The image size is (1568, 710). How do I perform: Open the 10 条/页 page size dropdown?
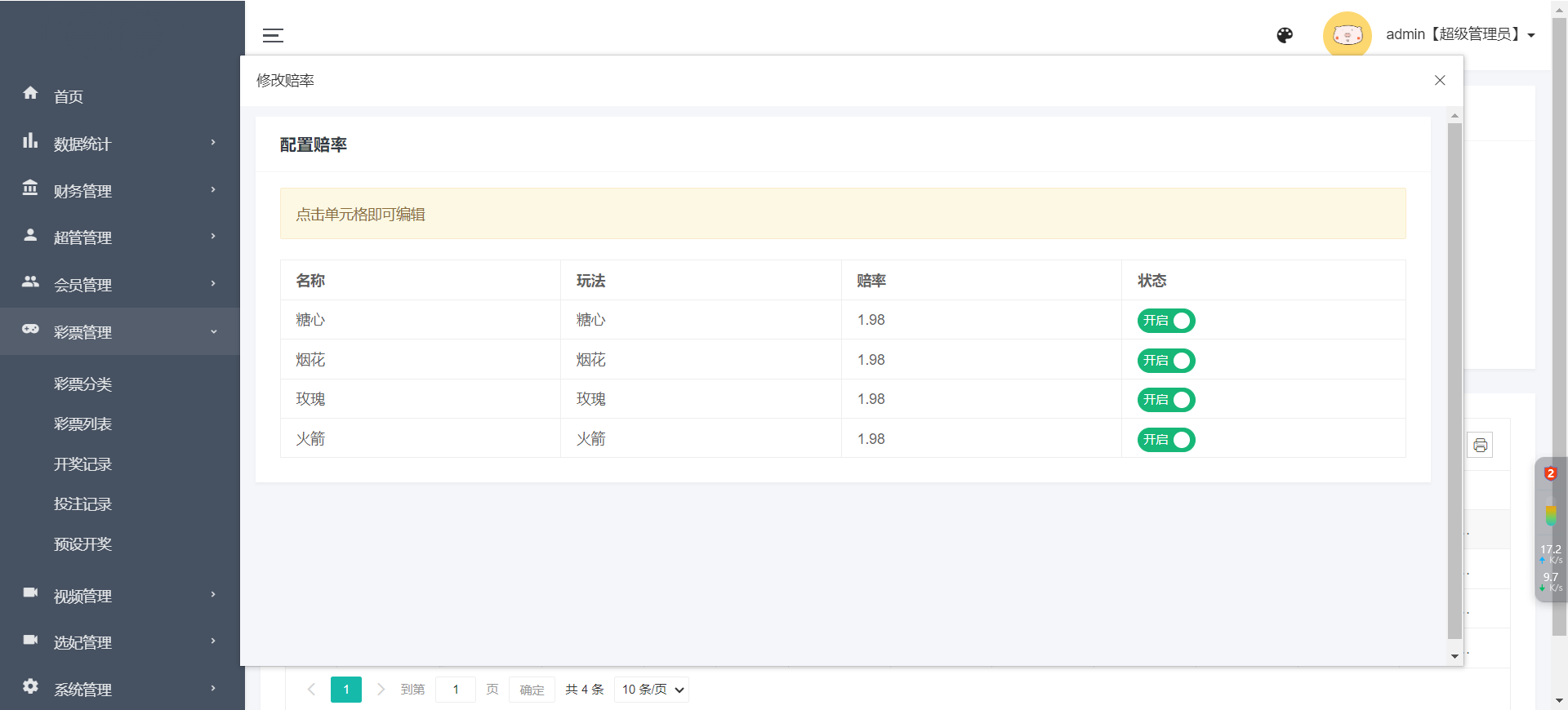[652, 690]
